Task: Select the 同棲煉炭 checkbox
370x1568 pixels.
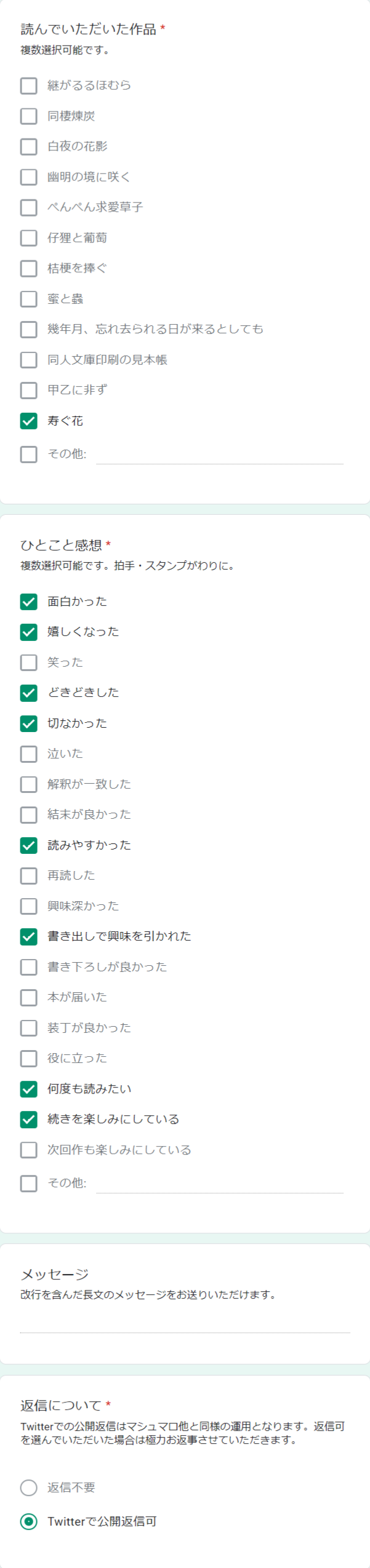Action: tap(29, 116)
